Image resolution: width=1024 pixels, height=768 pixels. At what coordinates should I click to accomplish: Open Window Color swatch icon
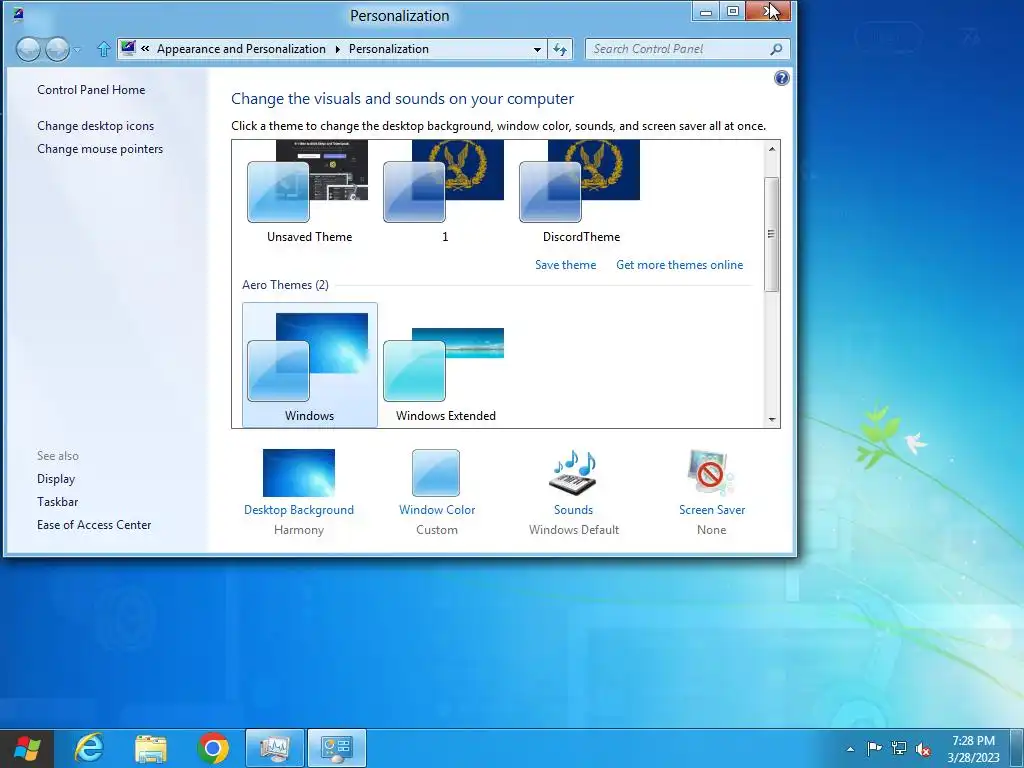coord(436,473)
